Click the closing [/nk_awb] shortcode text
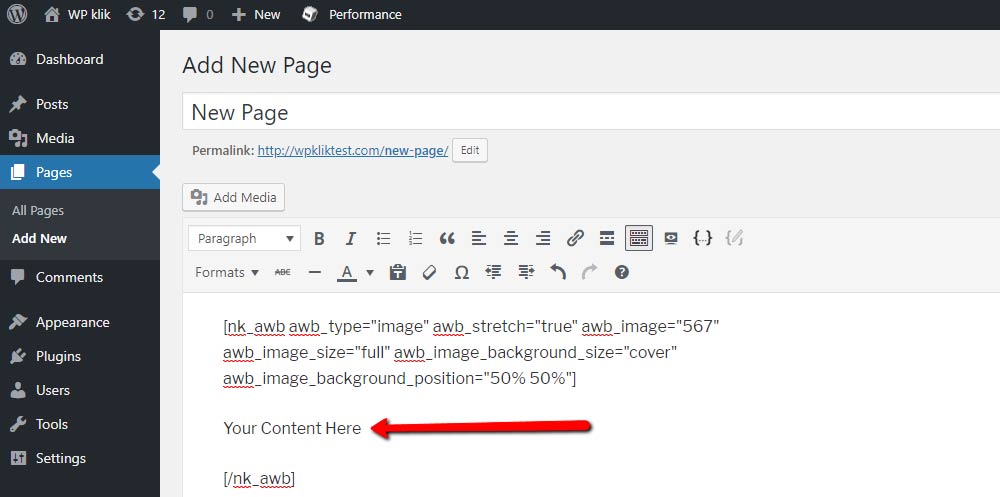This screenshot has width=1000, height=497. [x=259, y=479]
